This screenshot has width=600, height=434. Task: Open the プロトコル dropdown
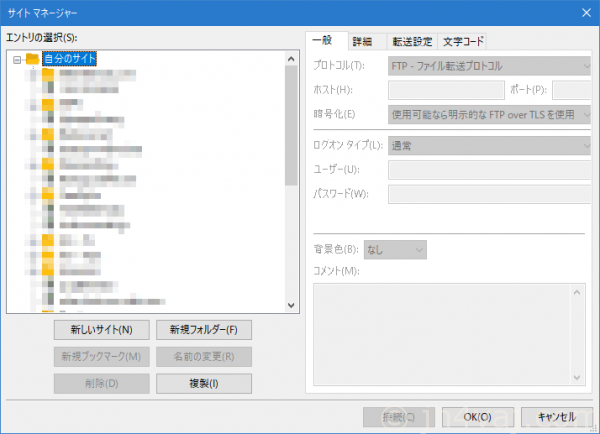click(x=489, y=66)
